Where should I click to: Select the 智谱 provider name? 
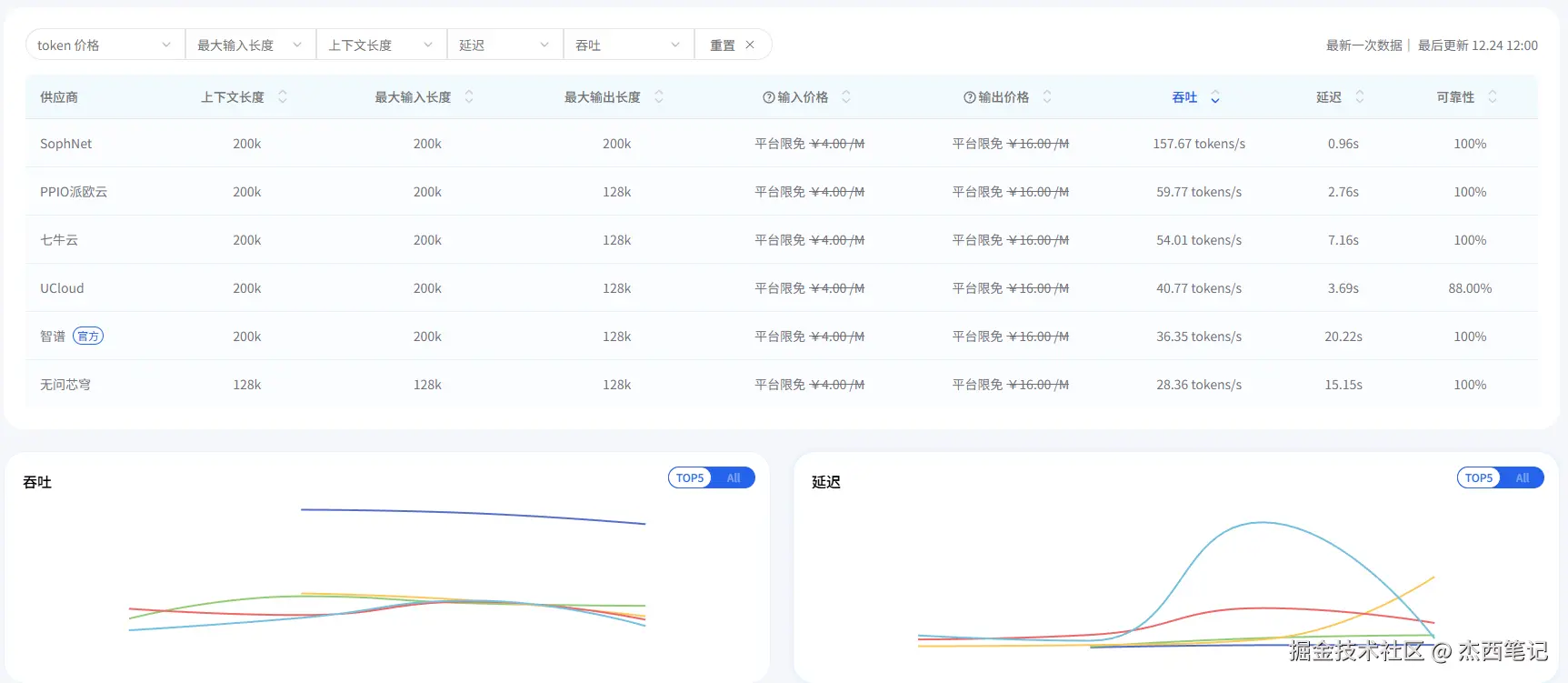pyautogui.click(x=53, y=336)
